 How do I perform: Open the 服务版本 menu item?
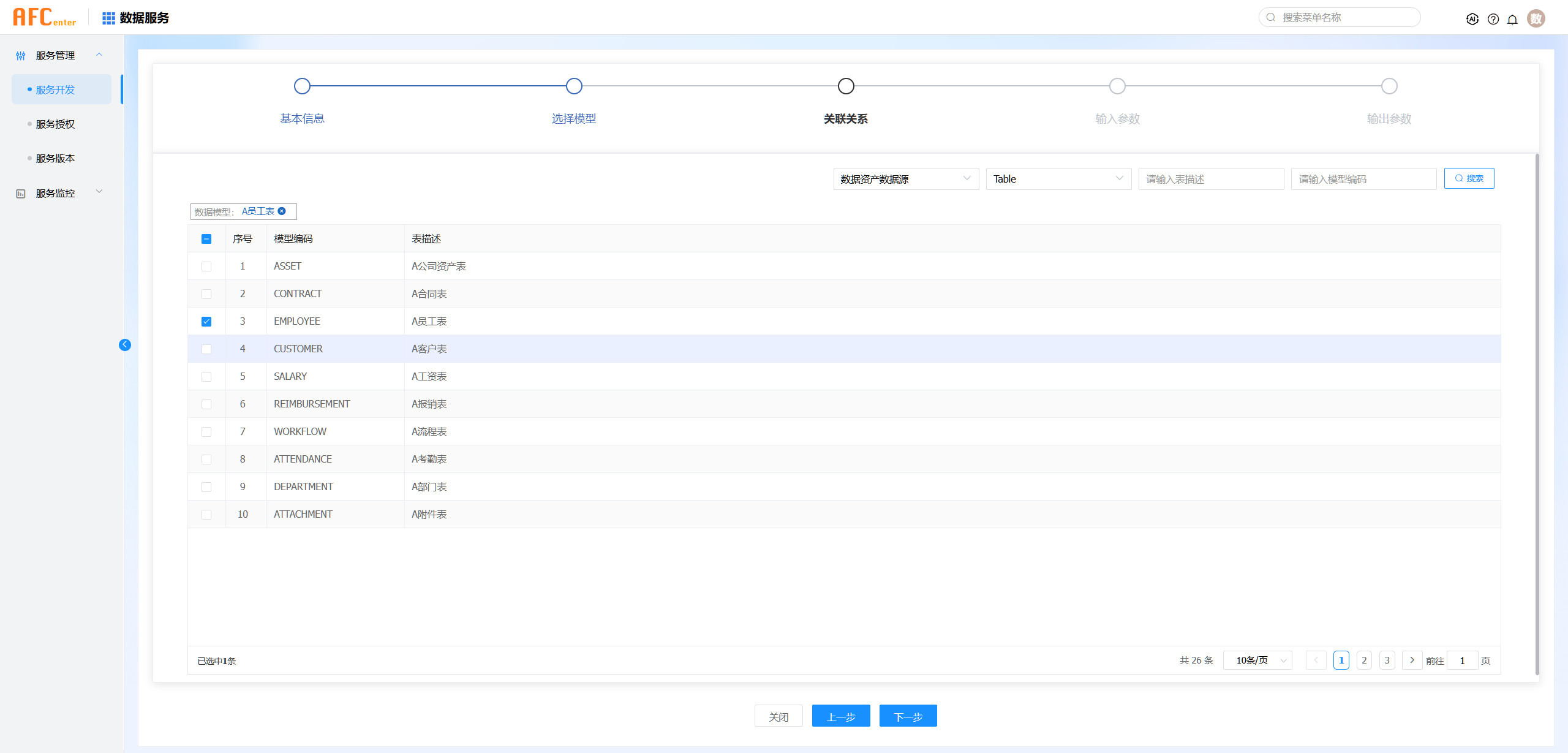pos(55,159)
